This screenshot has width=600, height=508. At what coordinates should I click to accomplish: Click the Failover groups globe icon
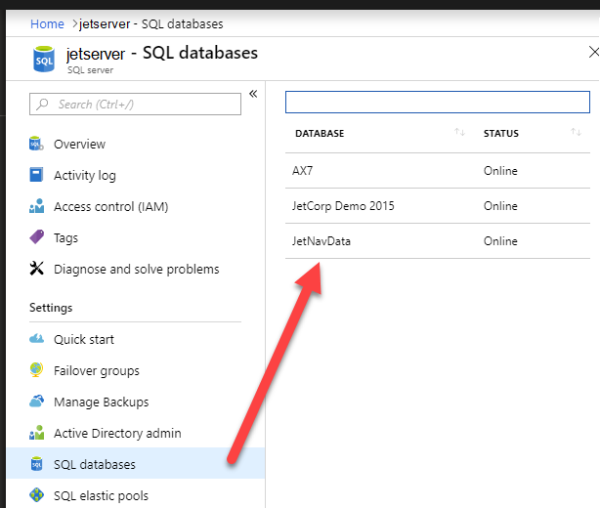tap(36, 370)
